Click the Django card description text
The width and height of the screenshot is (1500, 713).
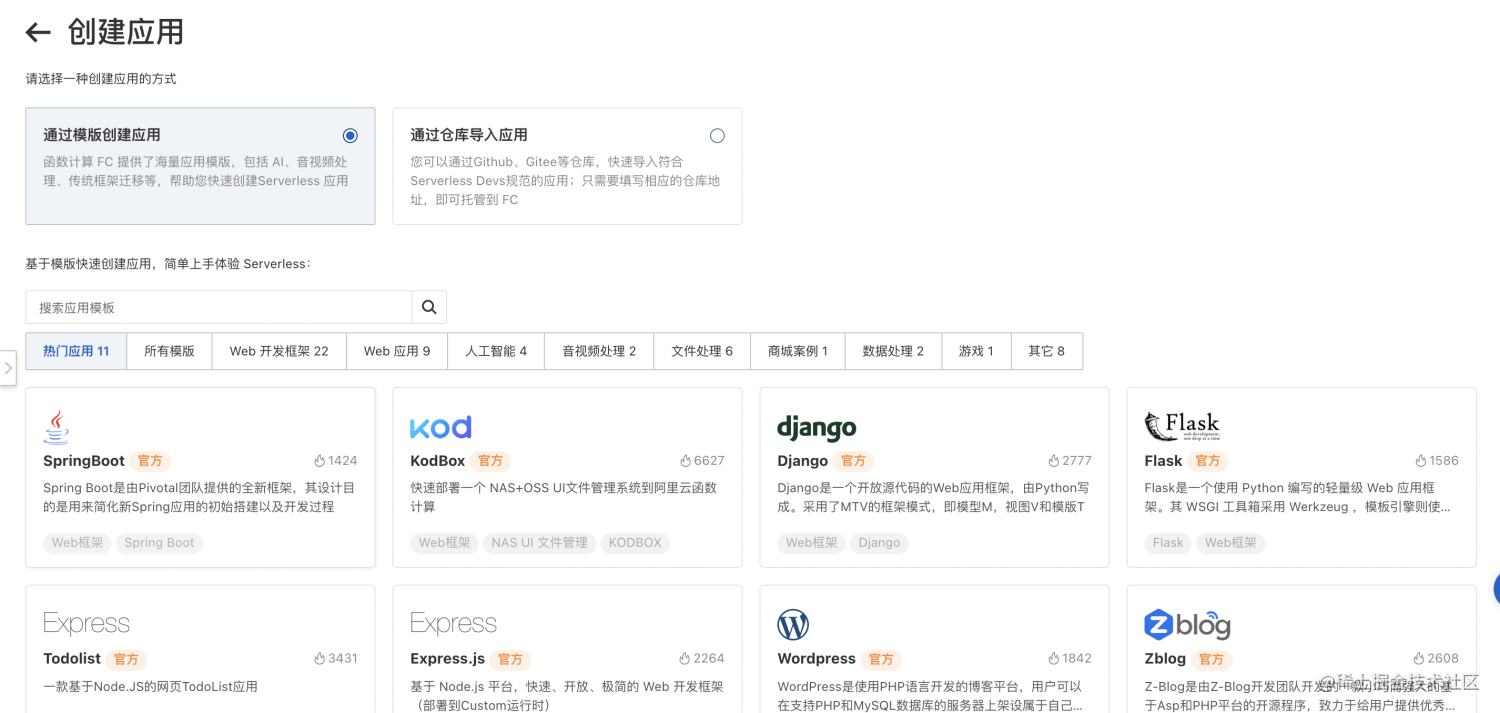(932, 497)
